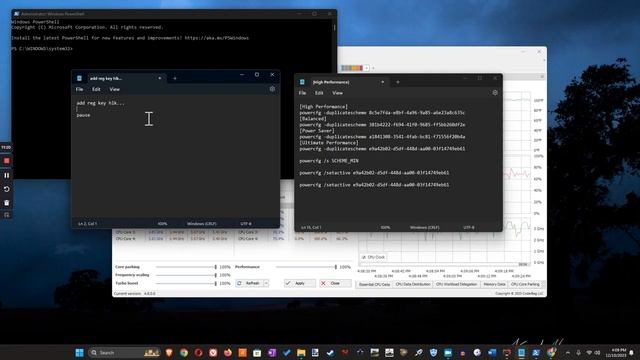Adjust the Turbo boost slider
Viewport: 640px width, 360px height.
[x=186, y=283]
